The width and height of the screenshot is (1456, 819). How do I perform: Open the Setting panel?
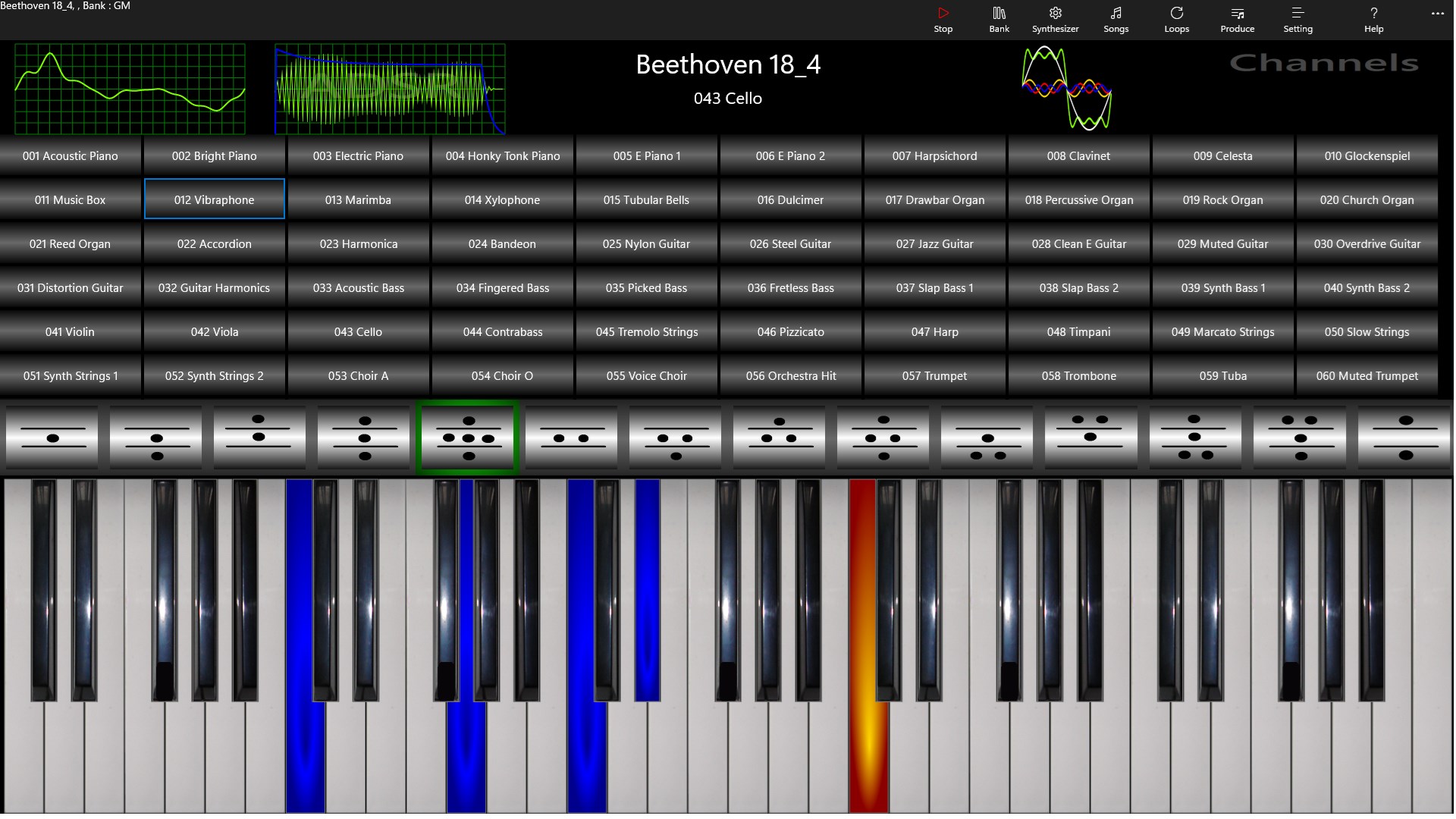[1298, 19]
